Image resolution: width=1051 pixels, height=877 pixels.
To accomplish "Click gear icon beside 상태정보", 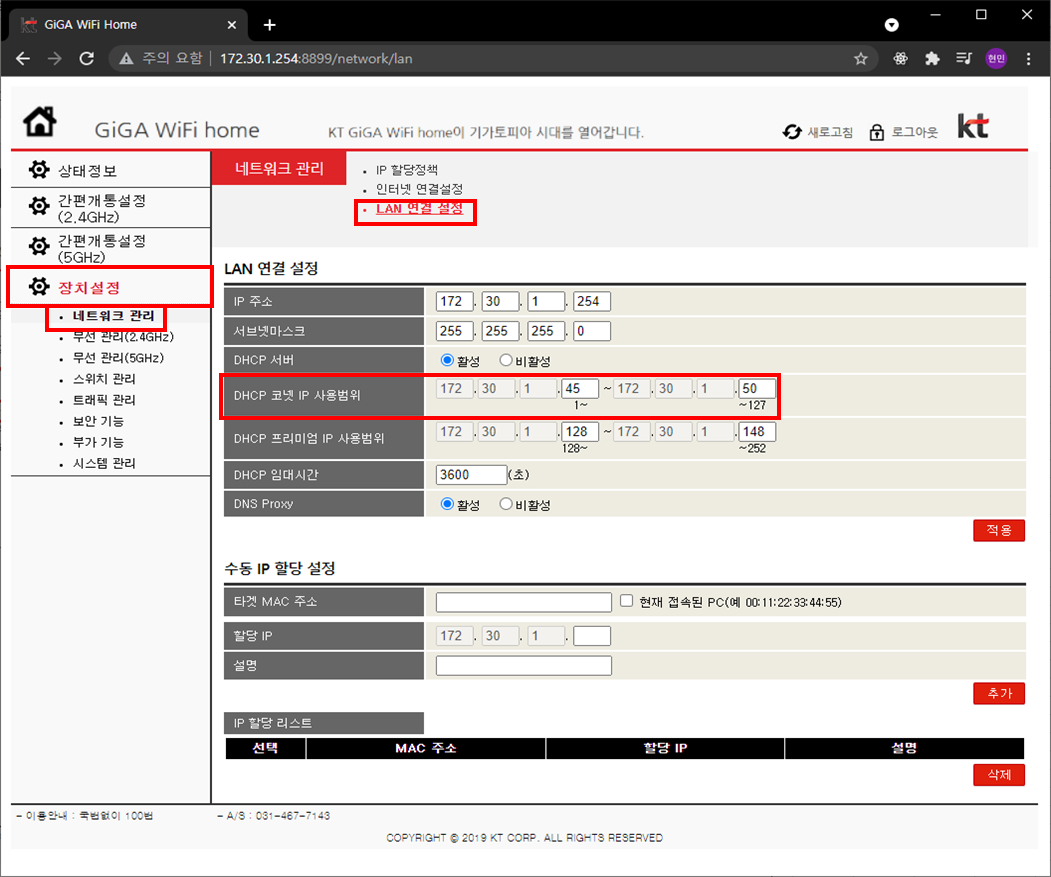I will [x=39, y=170].
